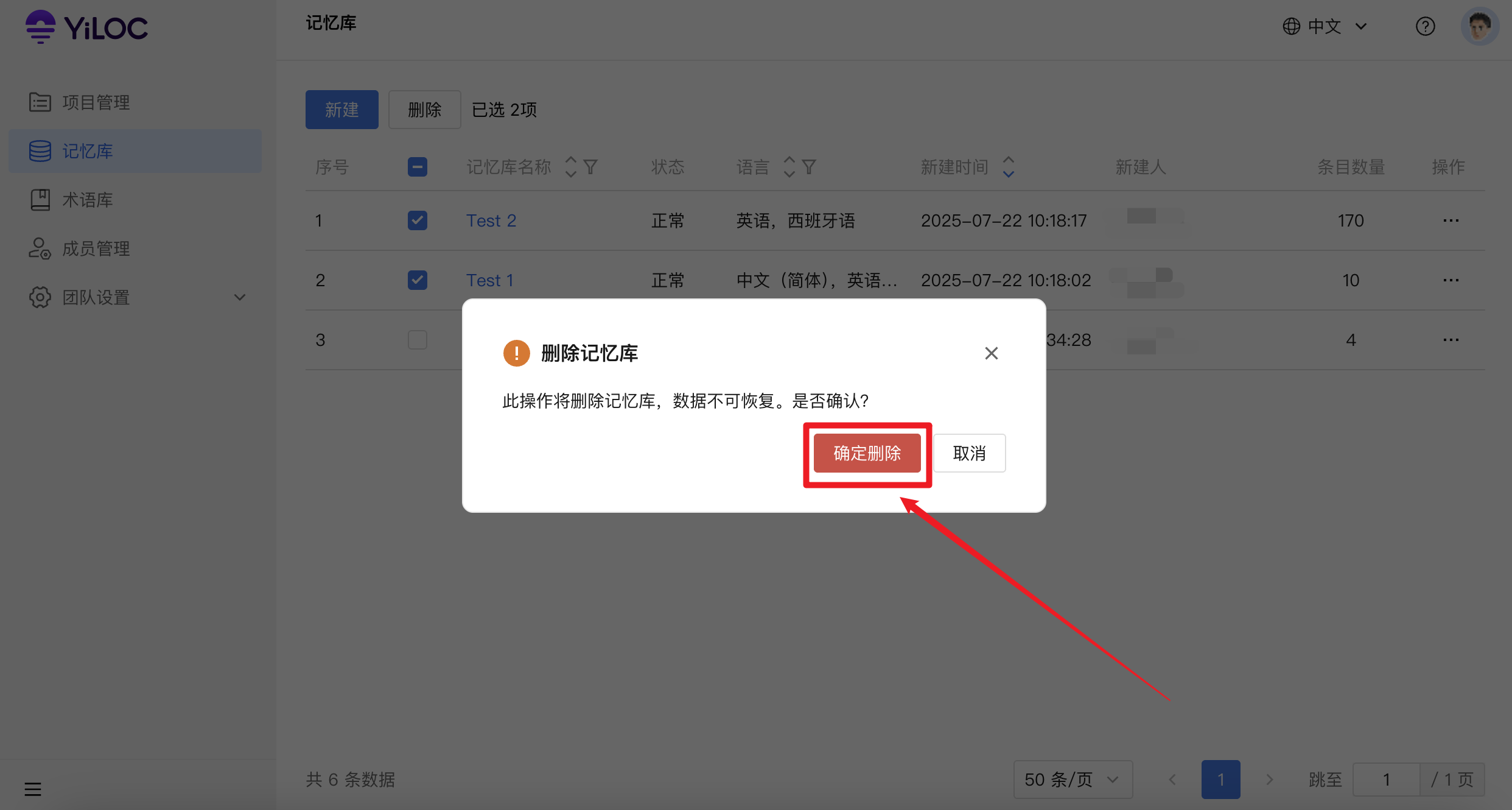Click the 2025-07-22 10:18:17 timestamp

click(x=1004, y=220)
